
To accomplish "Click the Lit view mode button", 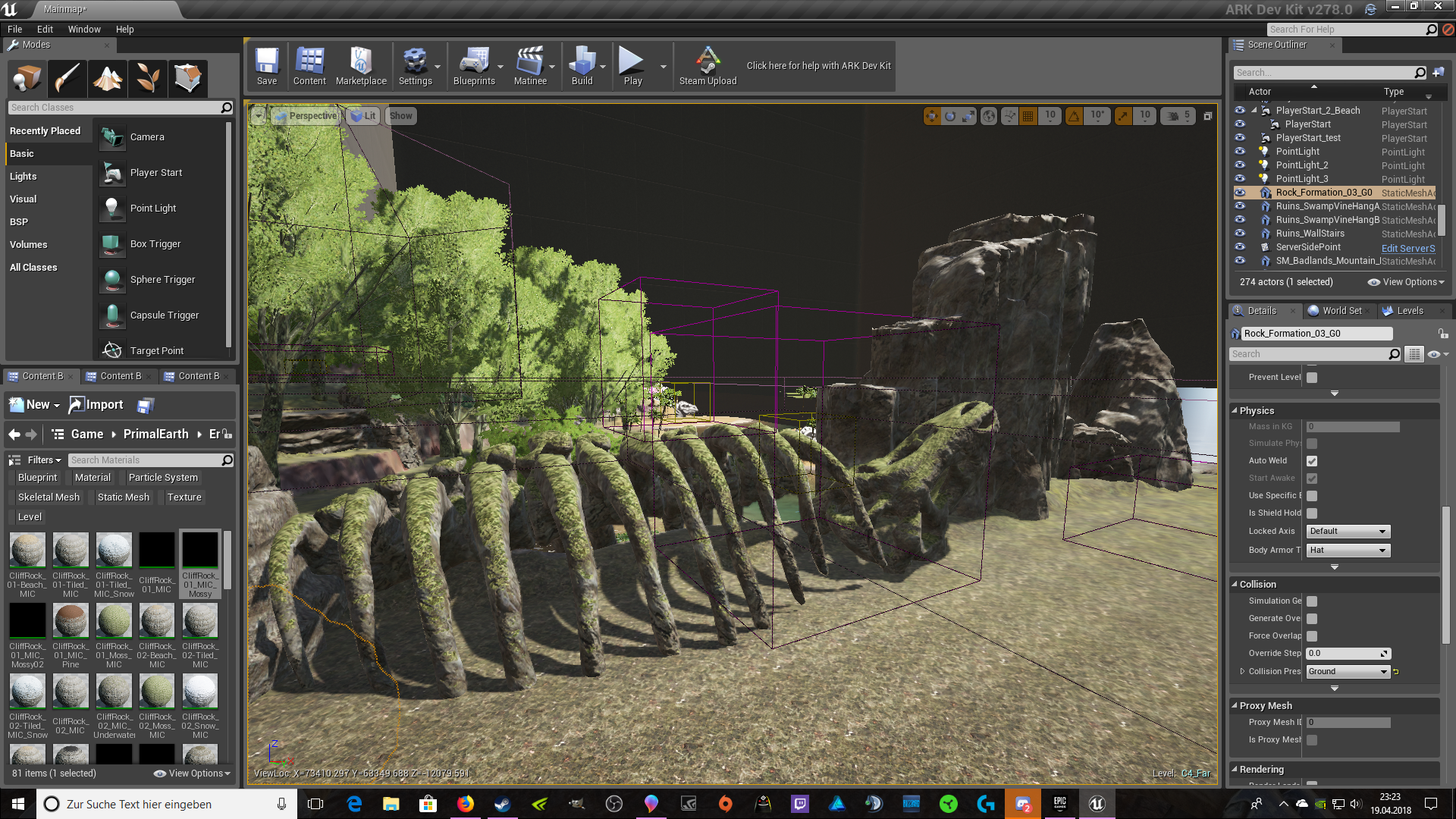I will click(363, 116).
